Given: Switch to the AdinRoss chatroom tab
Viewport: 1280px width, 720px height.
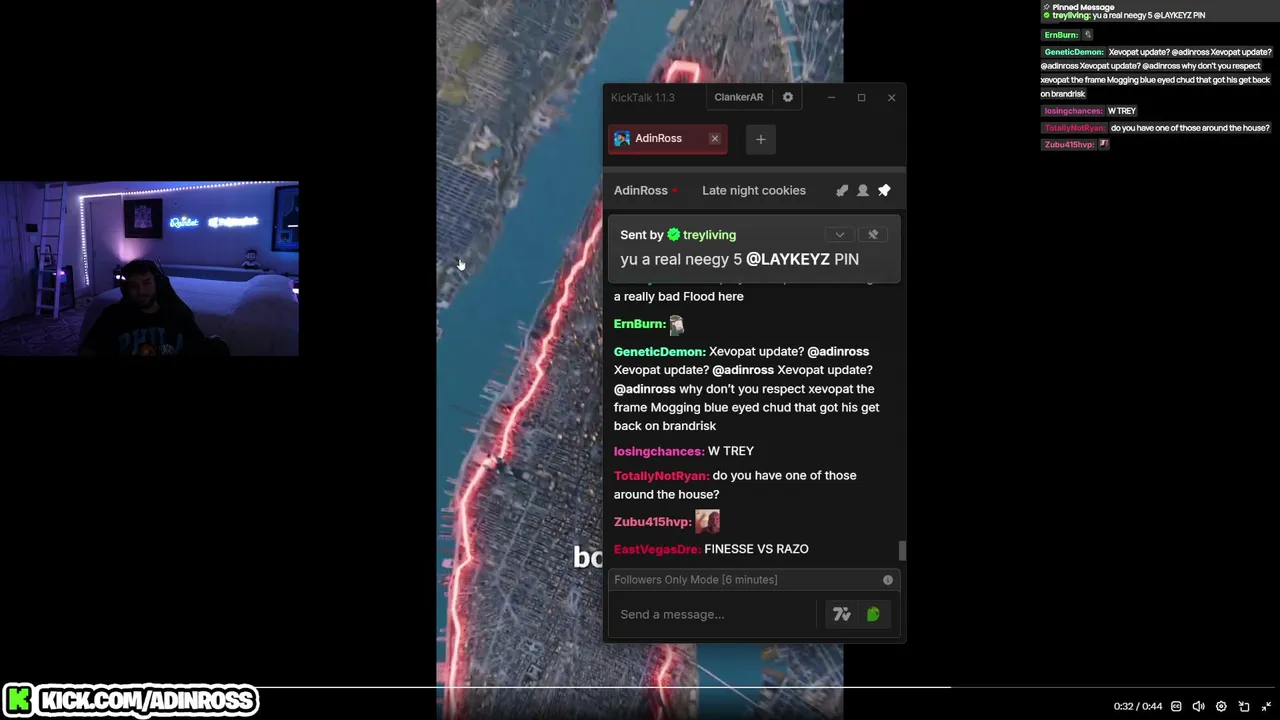Looking at the screenshot, I should (x=667, y=139).
